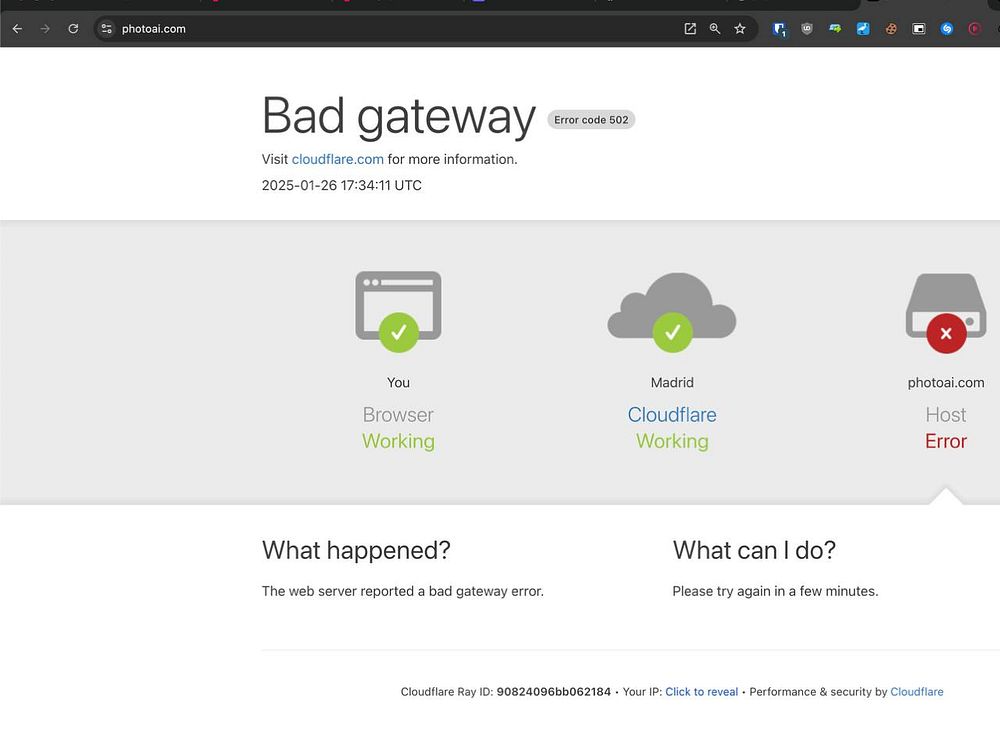Click the bad gateway error explanation text
The width and height of the screenshot is (1000, 734).
coord(402,591)
